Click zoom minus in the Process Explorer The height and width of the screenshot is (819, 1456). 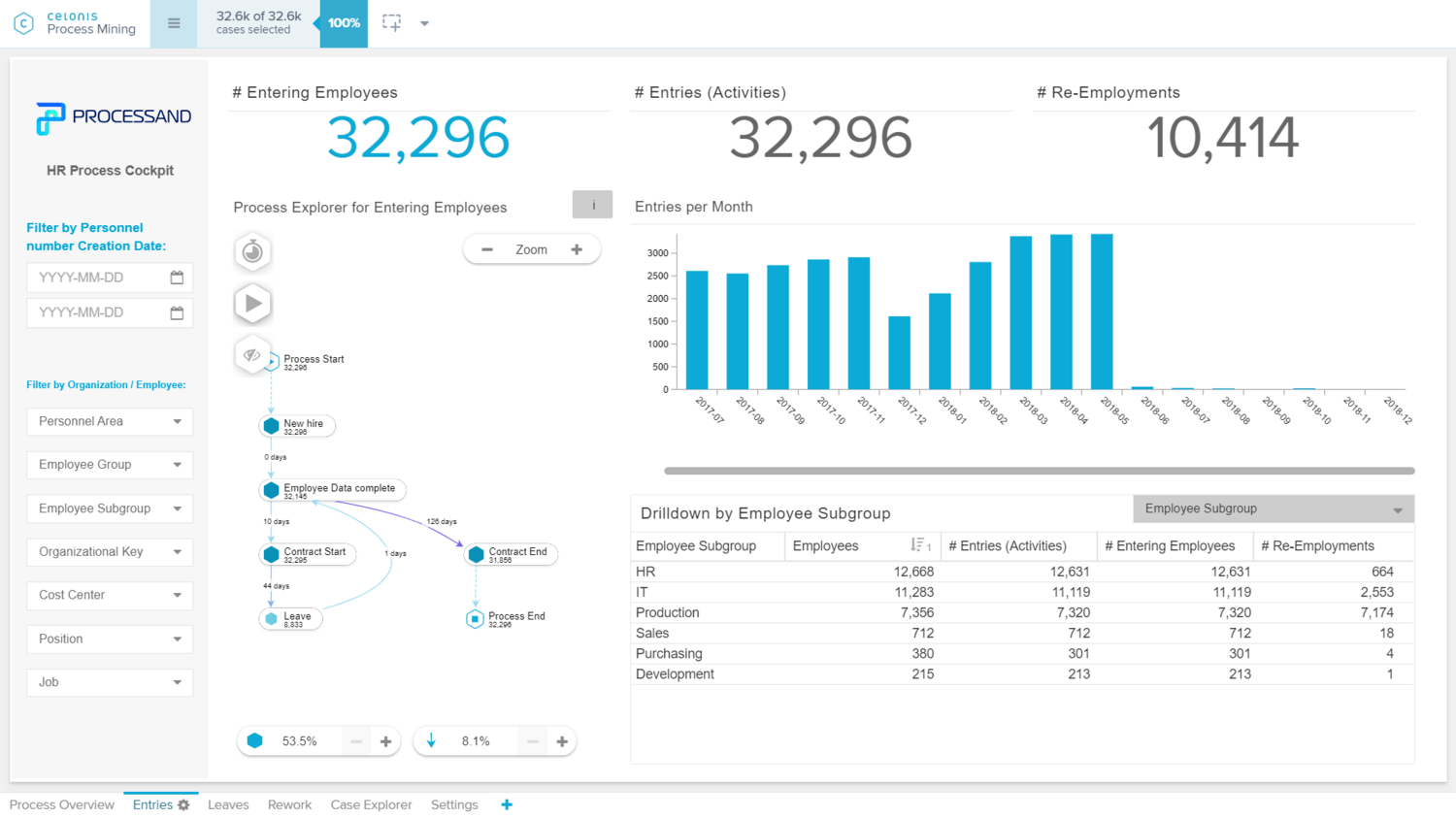pos(486,248)
